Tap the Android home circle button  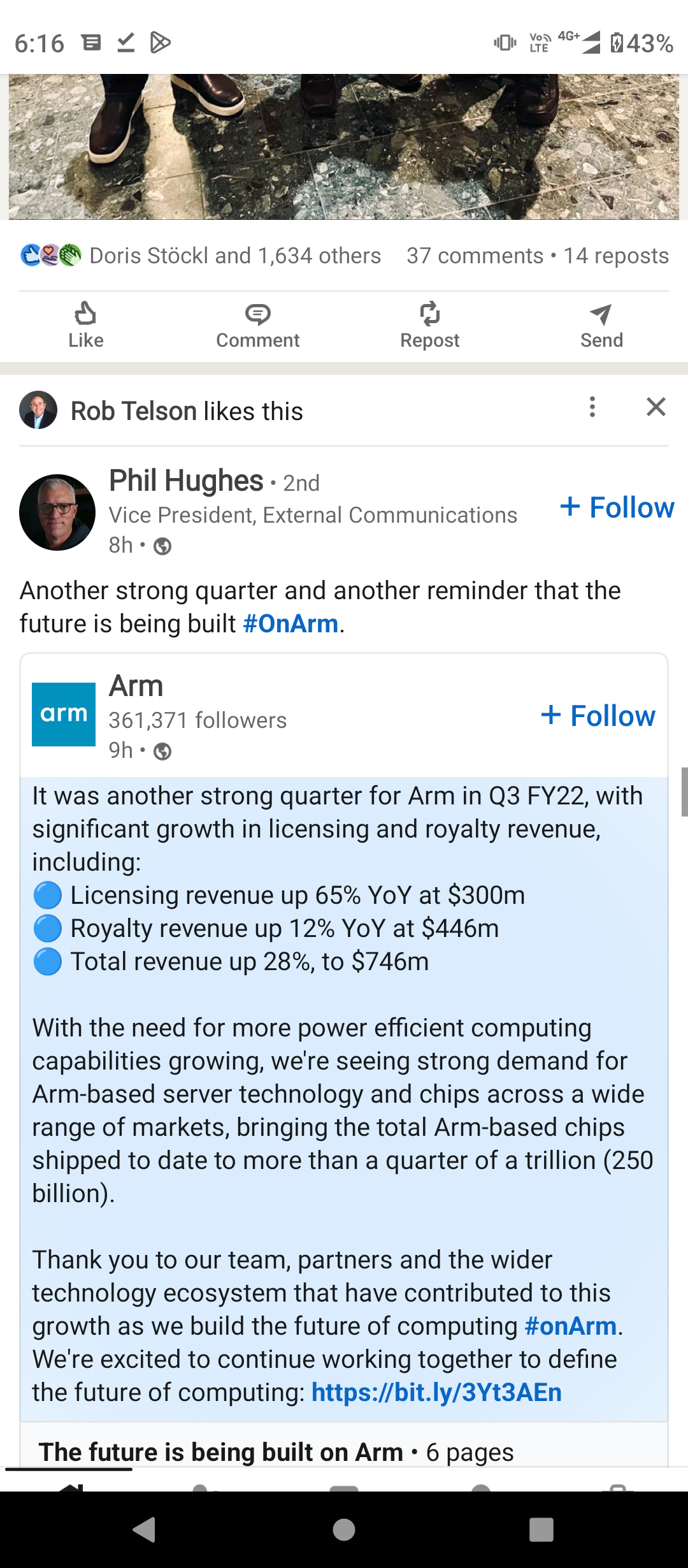click(344, 1529)
